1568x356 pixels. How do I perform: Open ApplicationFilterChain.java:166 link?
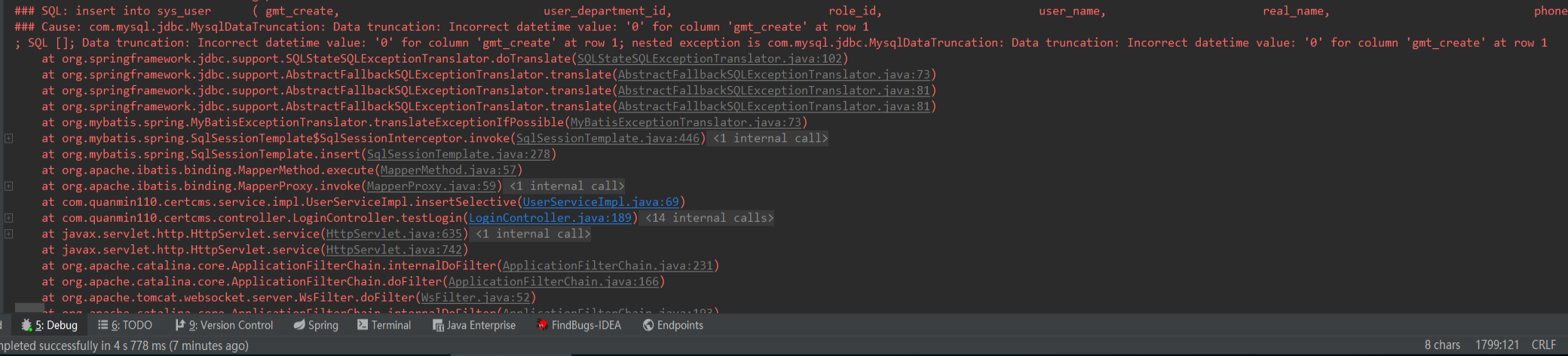(x=553, y=281)
